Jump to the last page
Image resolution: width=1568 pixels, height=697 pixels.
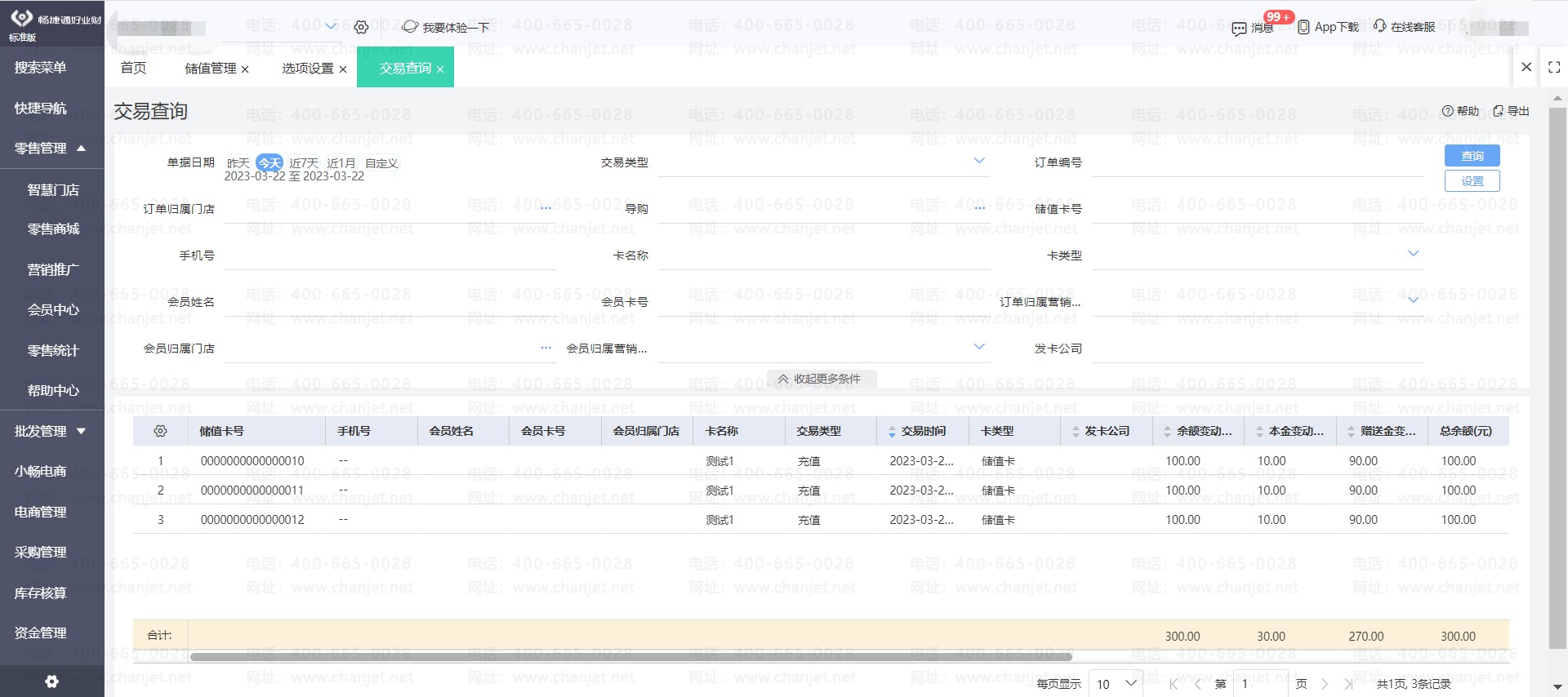pos(1348,684)
